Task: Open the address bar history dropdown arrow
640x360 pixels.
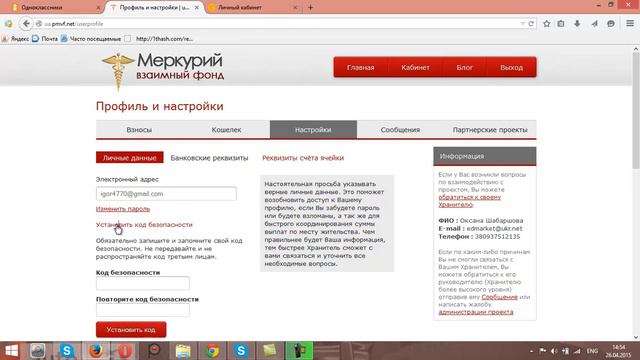Action: coord(522,24)
